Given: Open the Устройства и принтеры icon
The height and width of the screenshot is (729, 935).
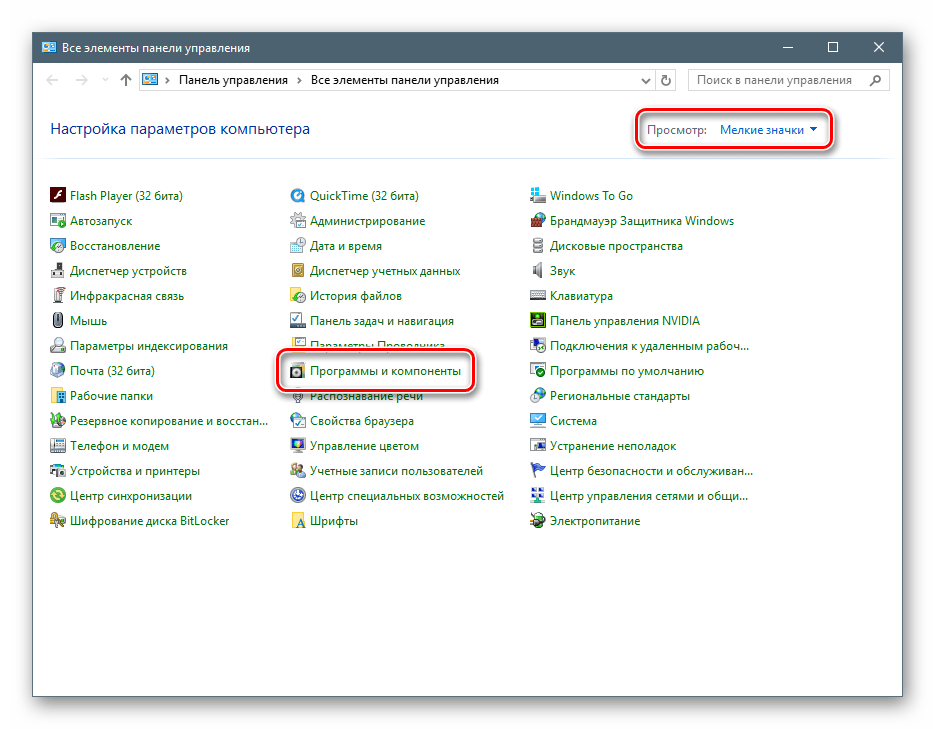Looking at the screenshot, I should click(x=57, y=471).
